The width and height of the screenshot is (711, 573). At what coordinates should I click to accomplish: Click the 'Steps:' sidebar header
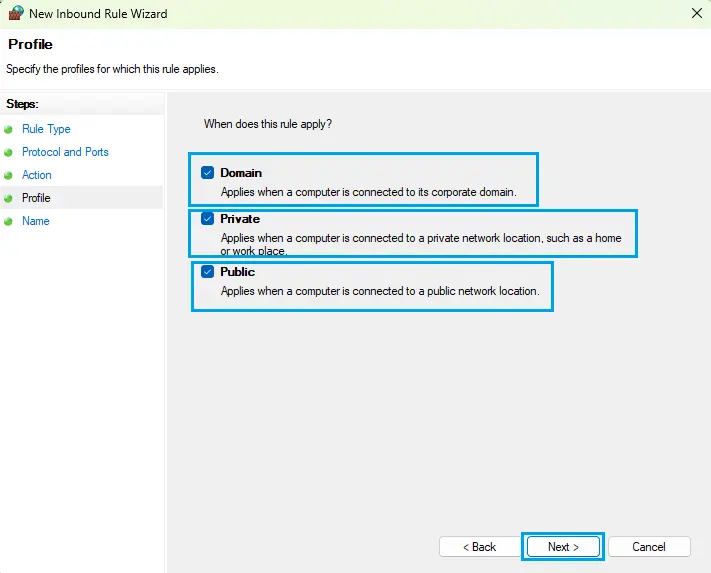click(x=22, y=104)
